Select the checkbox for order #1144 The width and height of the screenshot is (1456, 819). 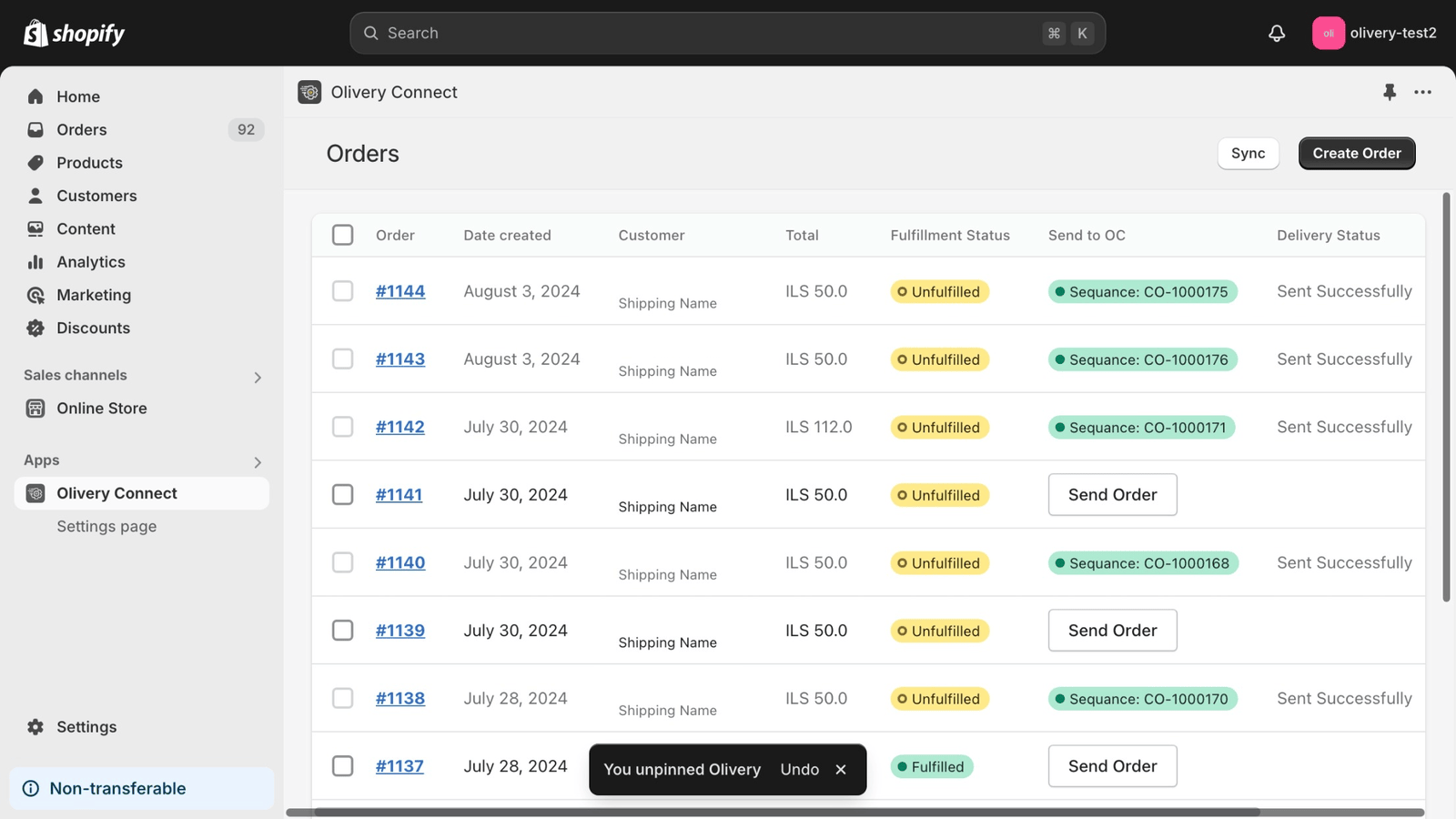tap(343, 291)
